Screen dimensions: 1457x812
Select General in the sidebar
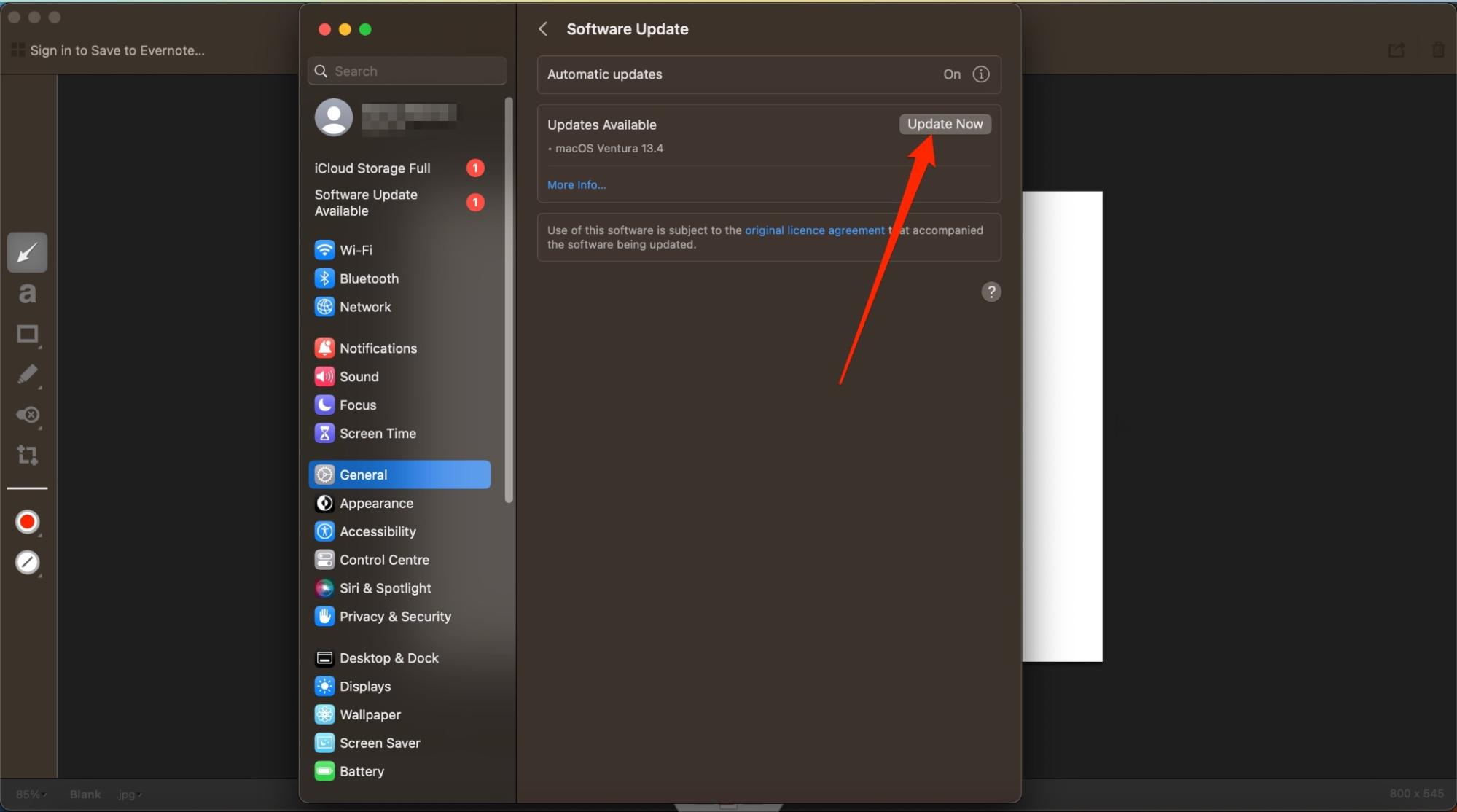399,475
